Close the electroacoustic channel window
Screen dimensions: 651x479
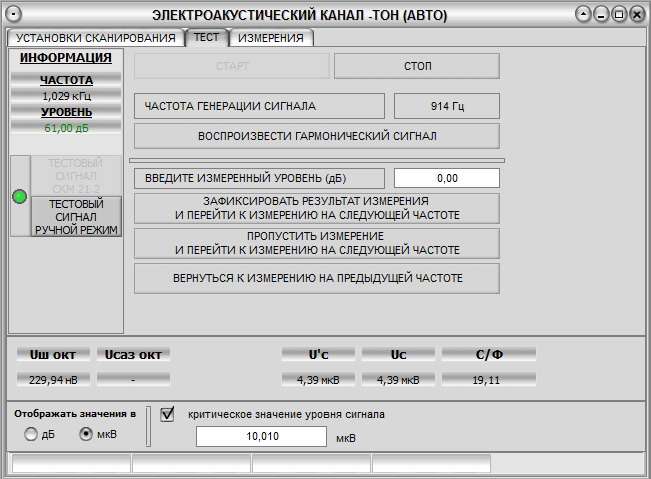(637, 14)
